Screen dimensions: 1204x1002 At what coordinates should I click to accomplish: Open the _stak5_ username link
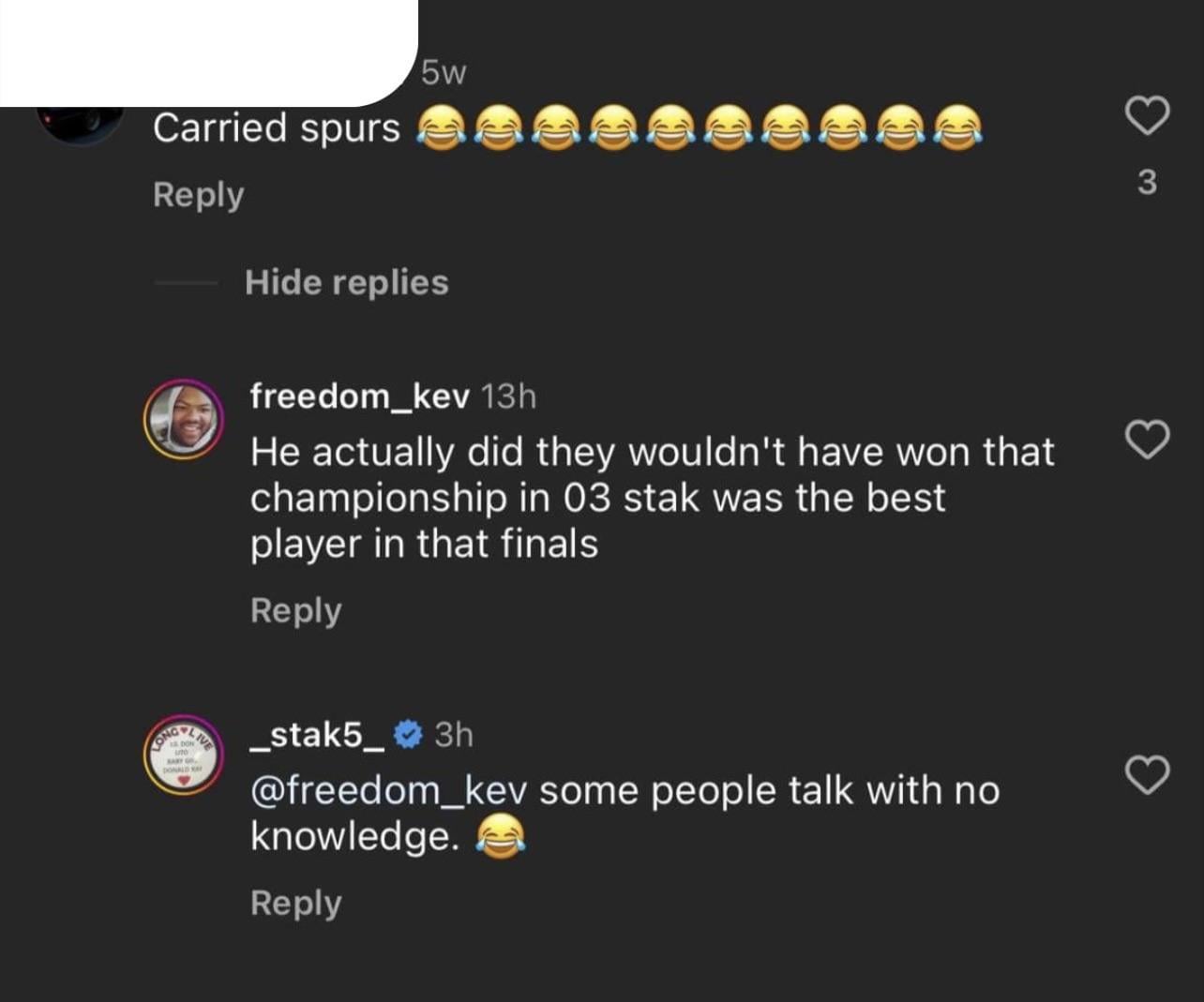click(x=317, y=734)
